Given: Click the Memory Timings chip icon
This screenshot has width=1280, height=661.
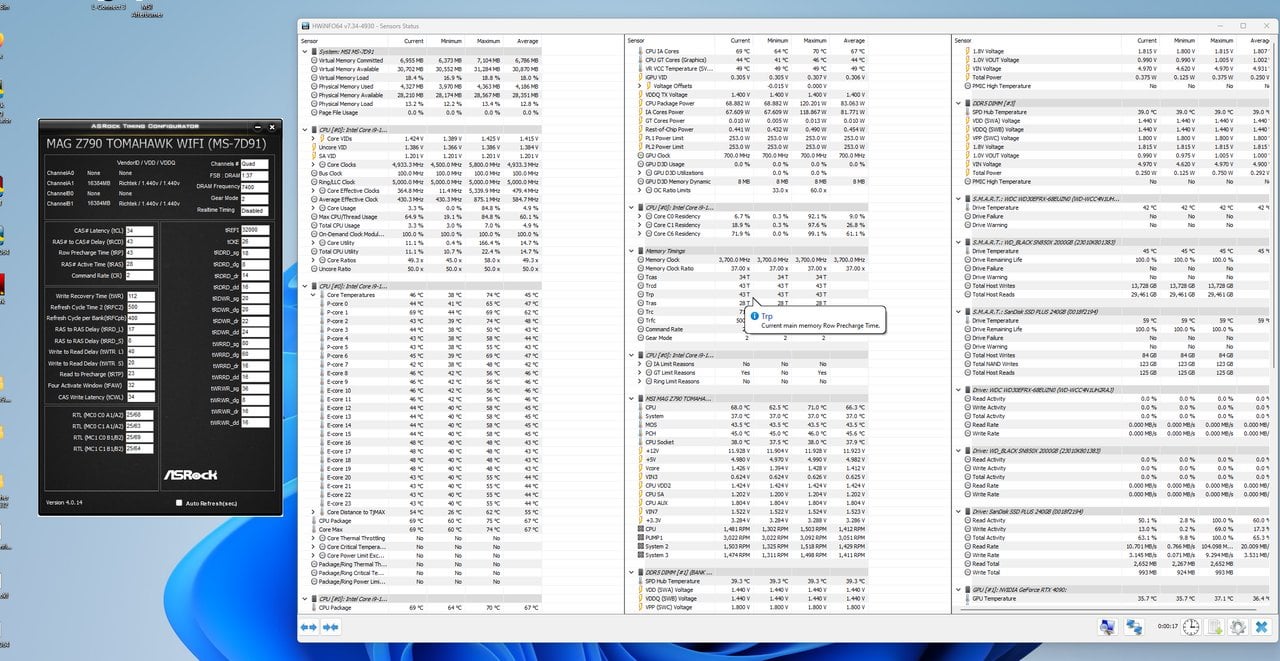Looking at the screenshot, I should pos(640,251).
